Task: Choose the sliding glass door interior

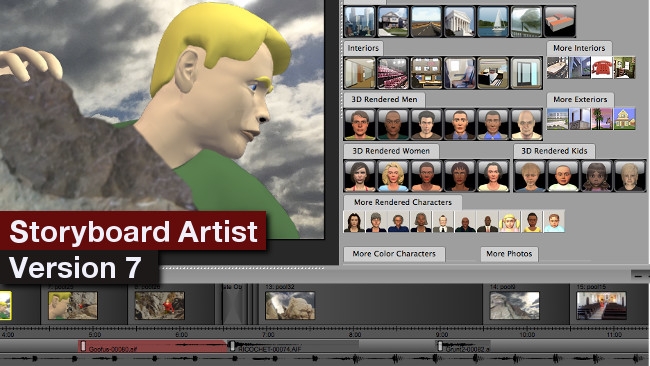Action: point(526,73)
